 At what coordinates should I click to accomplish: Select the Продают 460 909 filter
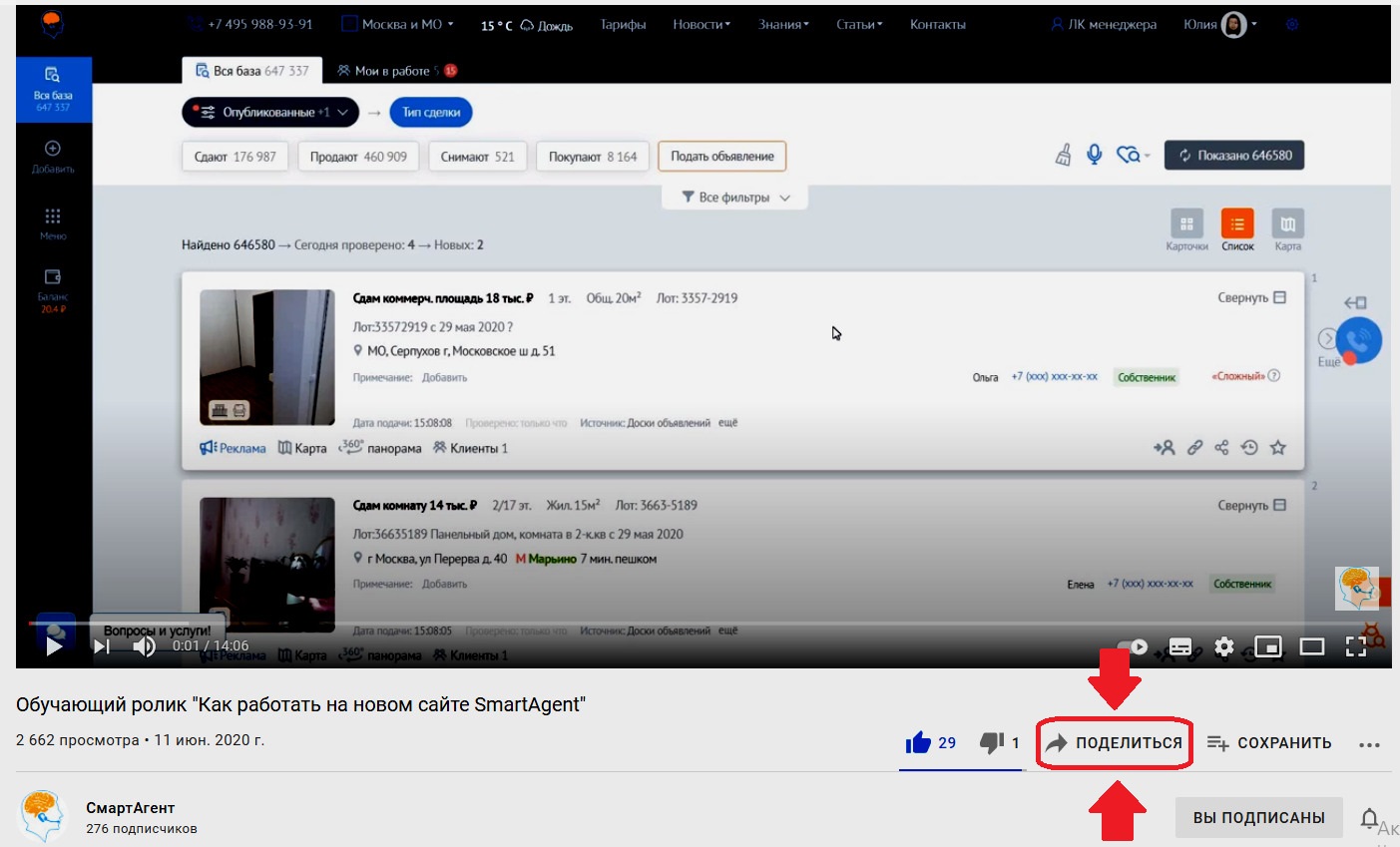tap(358, 157)
